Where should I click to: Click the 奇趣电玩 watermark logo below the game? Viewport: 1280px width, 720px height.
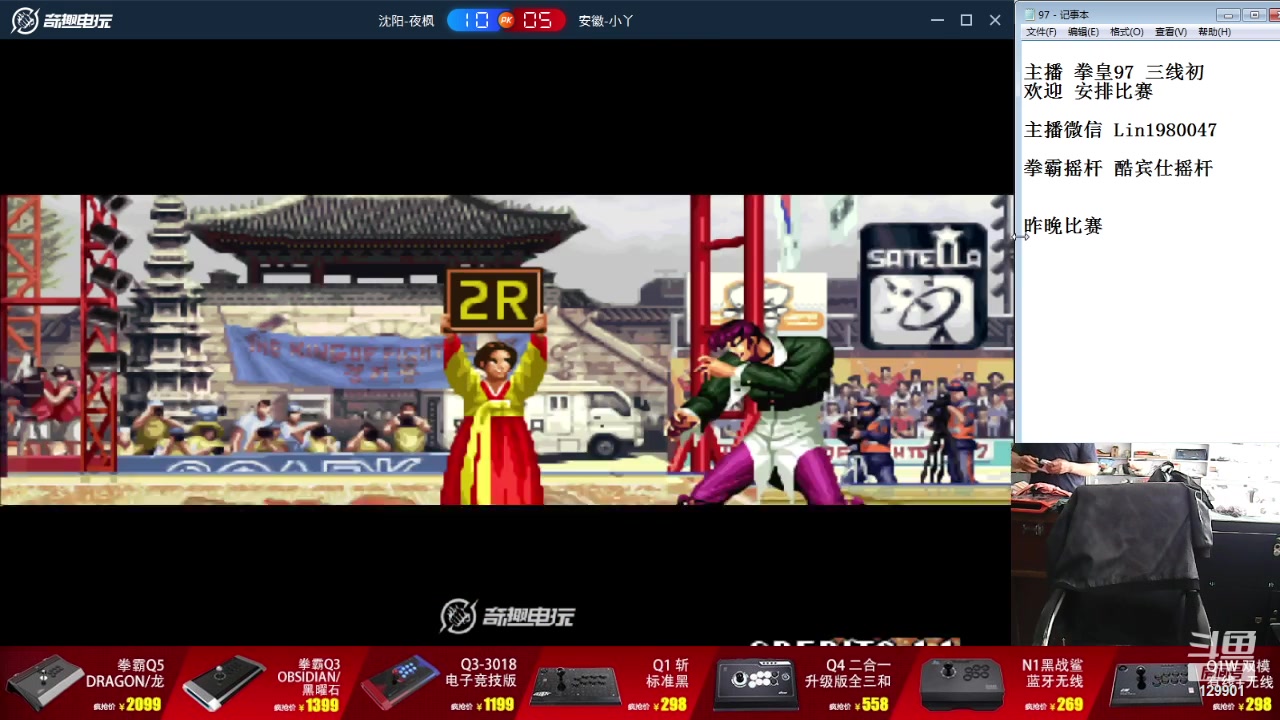(x=508, y=616)
